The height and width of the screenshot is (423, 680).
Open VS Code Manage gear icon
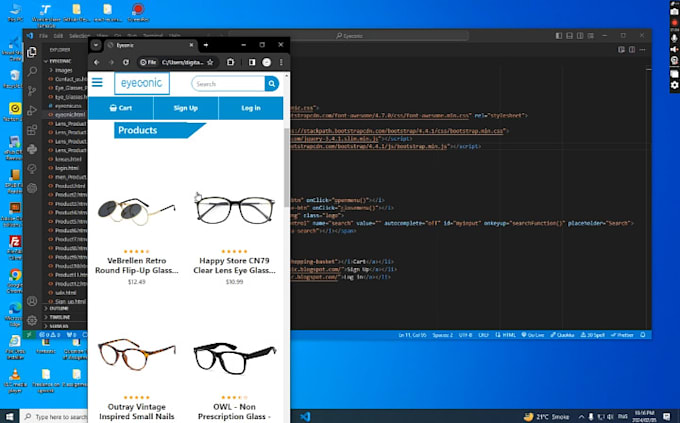(x=33, y=320)
